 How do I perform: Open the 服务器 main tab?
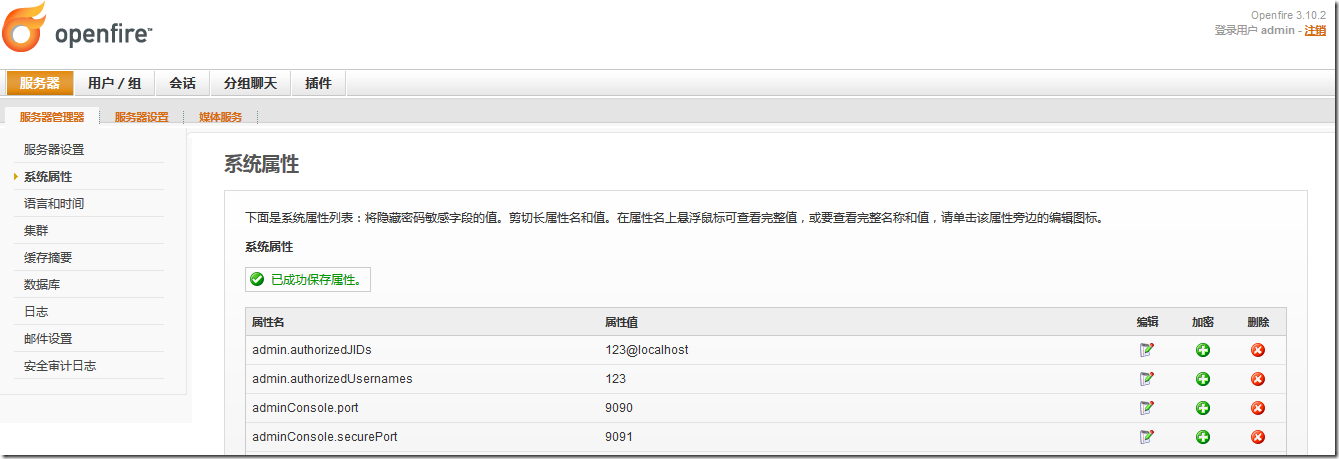coord(40,83)
